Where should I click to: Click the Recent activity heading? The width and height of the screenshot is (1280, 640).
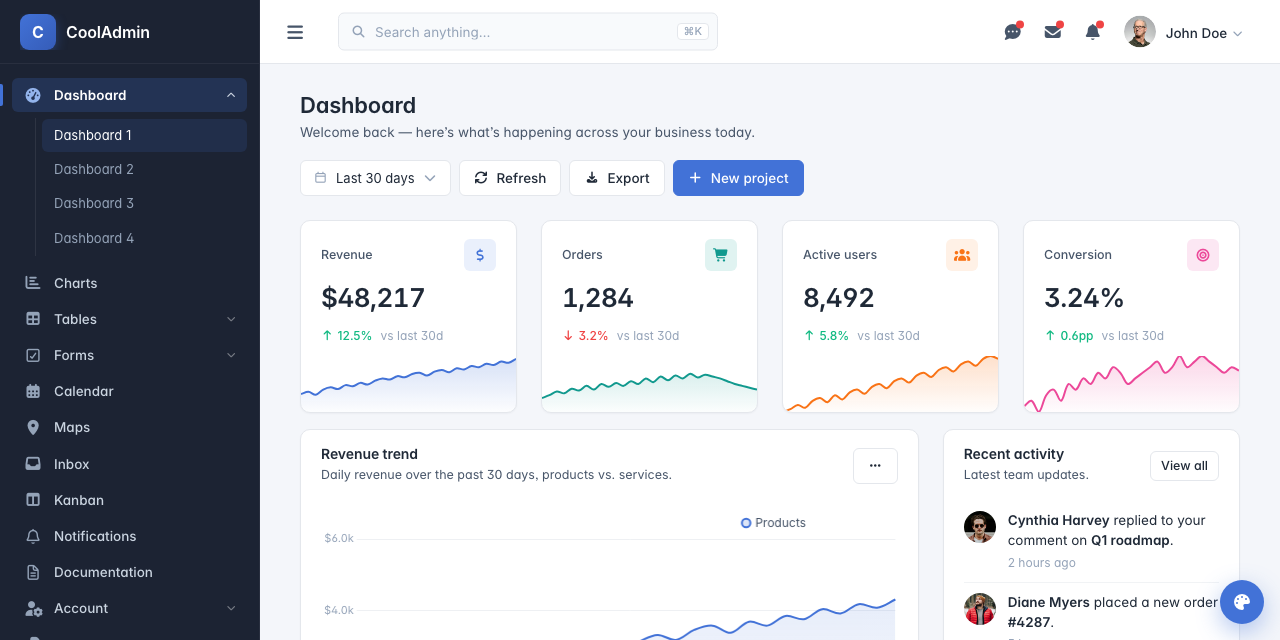point(1014,454)
